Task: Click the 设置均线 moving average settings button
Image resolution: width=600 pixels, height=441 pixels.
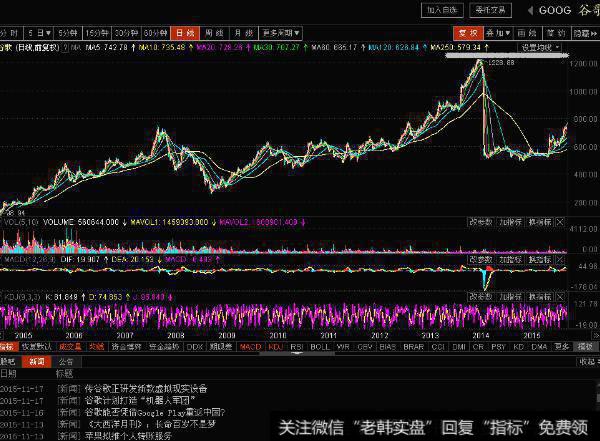Action: [x=537, y=46]
